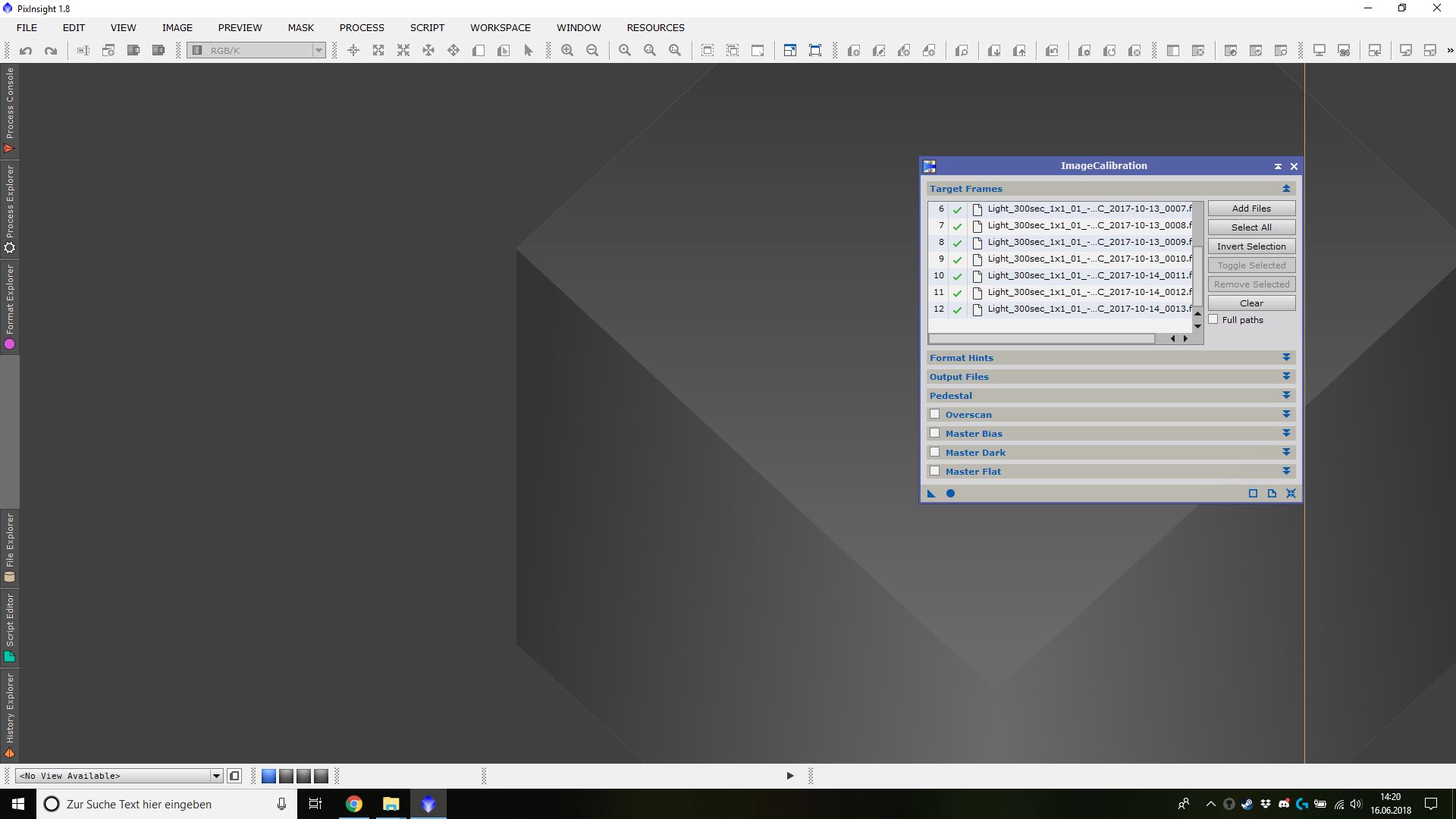Expand the Master Flat section arrow

point(1286,471)
